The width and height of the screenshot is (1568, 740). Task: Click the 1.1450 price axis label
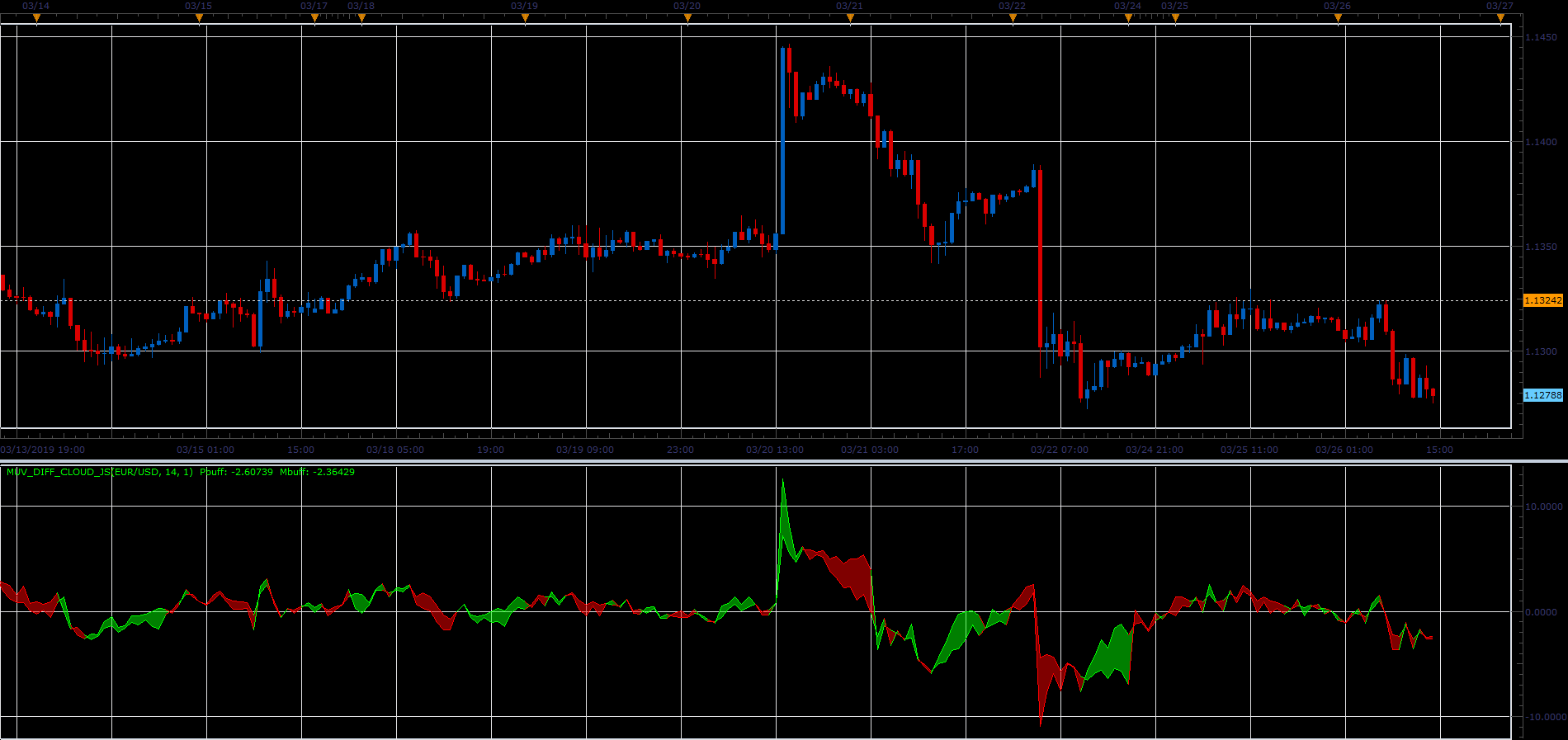point(1541,37)
